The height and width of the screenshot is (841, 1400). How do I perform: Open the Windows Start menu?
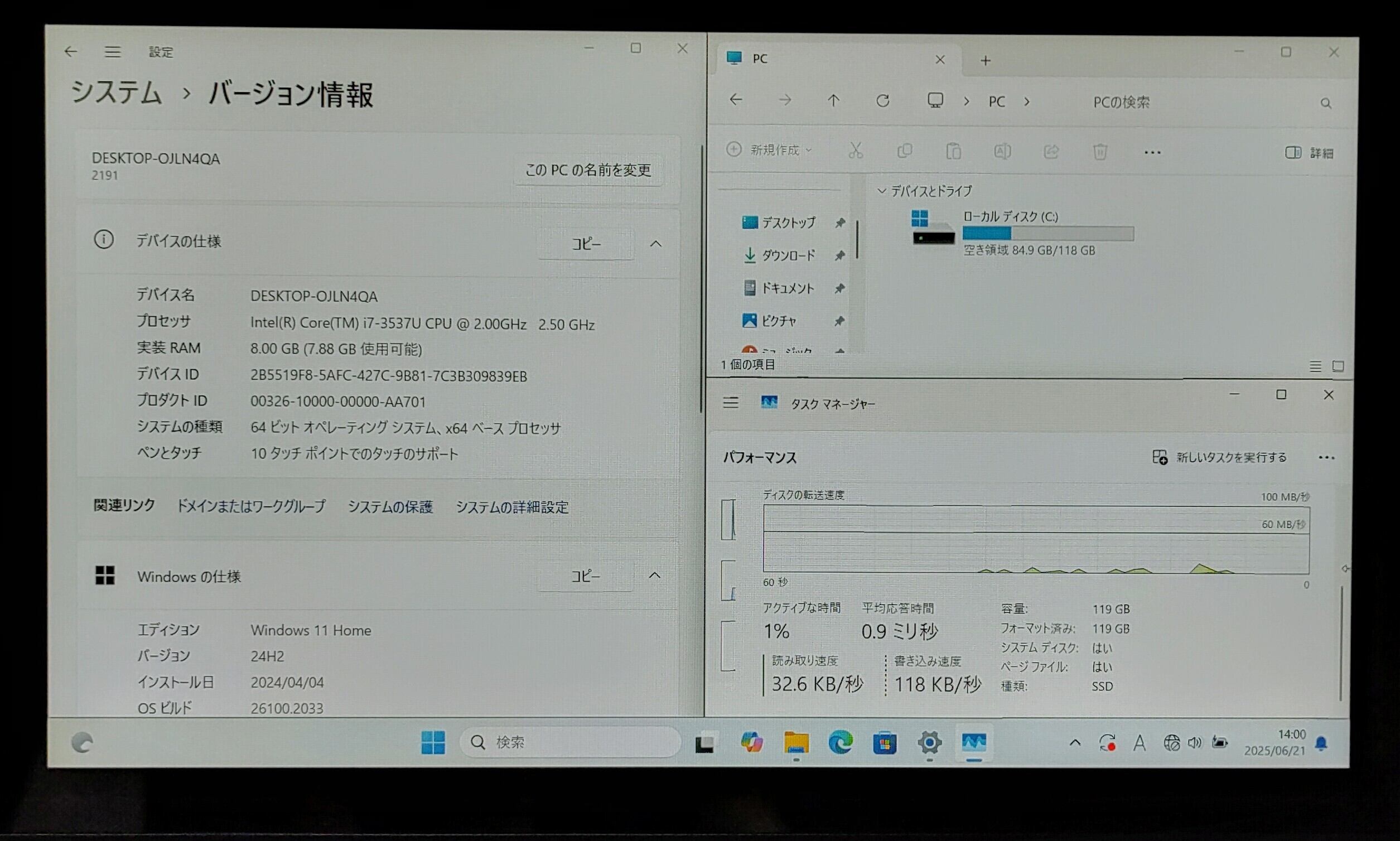[x=433, y=742]
